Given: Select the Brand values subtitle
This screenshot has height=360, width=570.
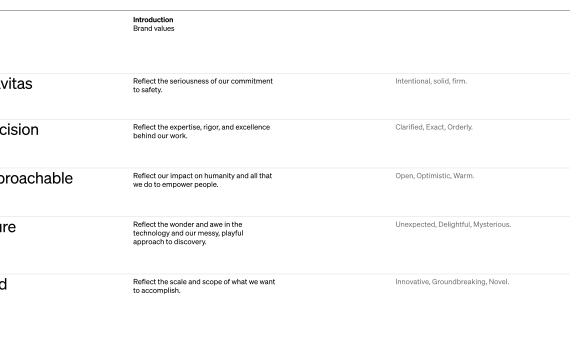Looking at the screenshot, I should pos(153,28).
